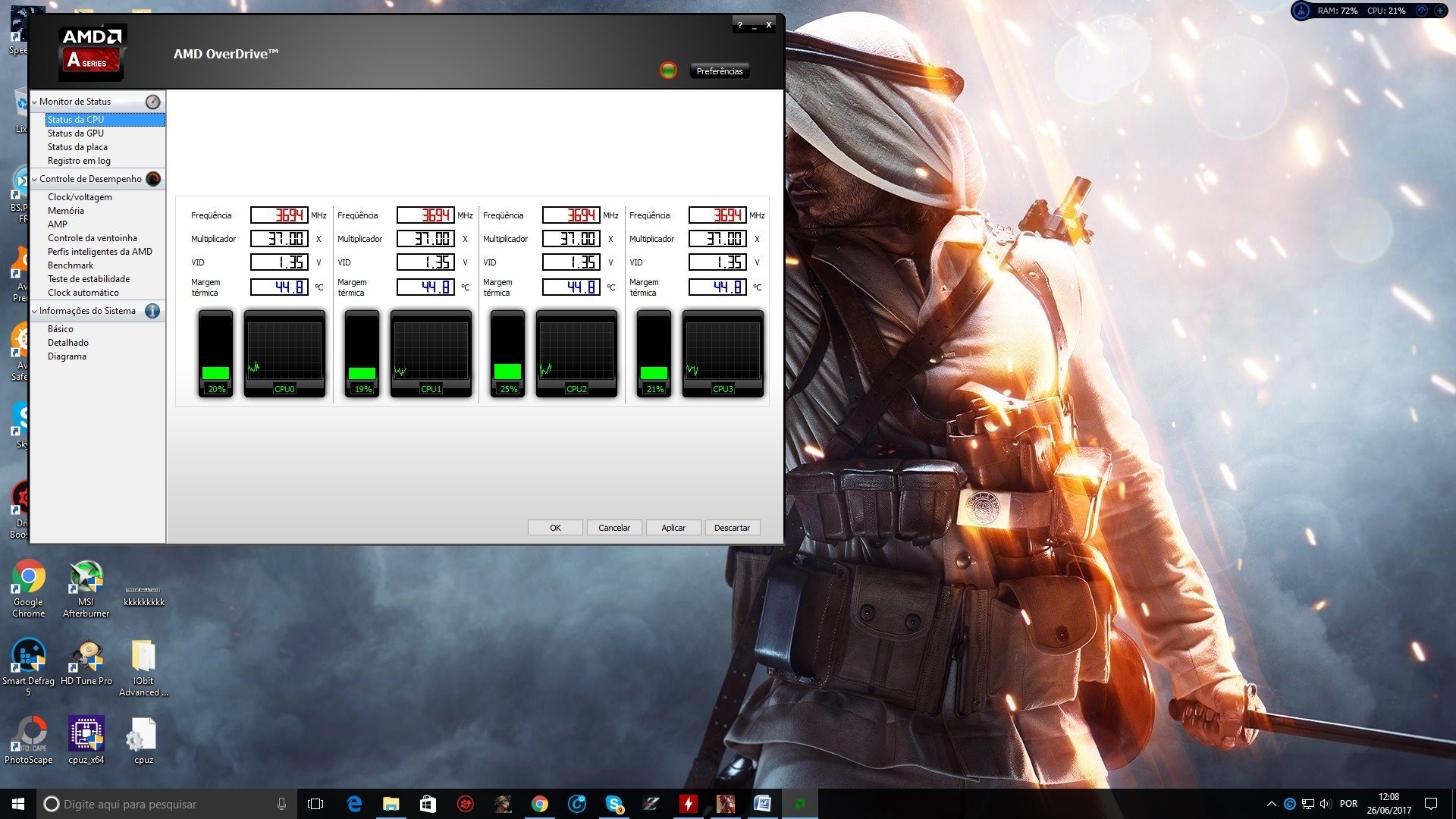Open Memória settings
The height and width of the screenshot is (819, 1456).
click(x=66, y=211)
